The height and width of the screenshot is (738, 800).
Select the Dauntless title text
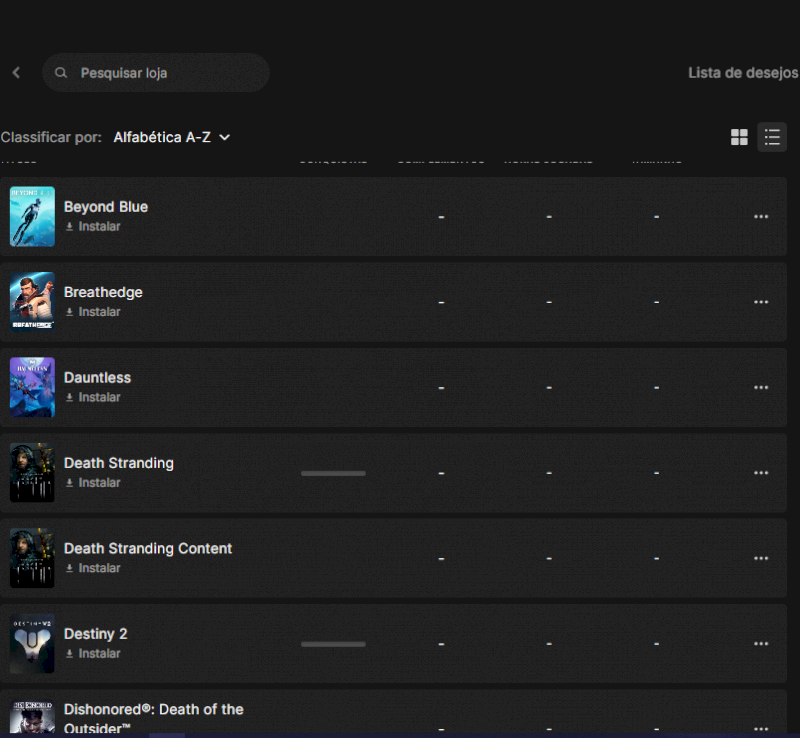pyautogui.click(x=97, y=378)
